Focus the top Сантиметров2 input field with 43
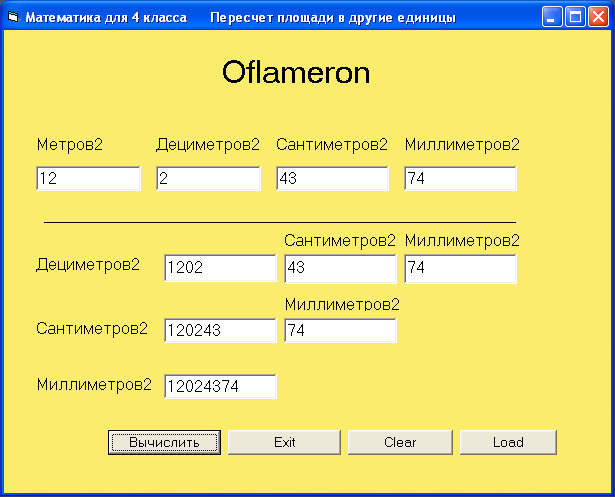 [x=332, y=178]
